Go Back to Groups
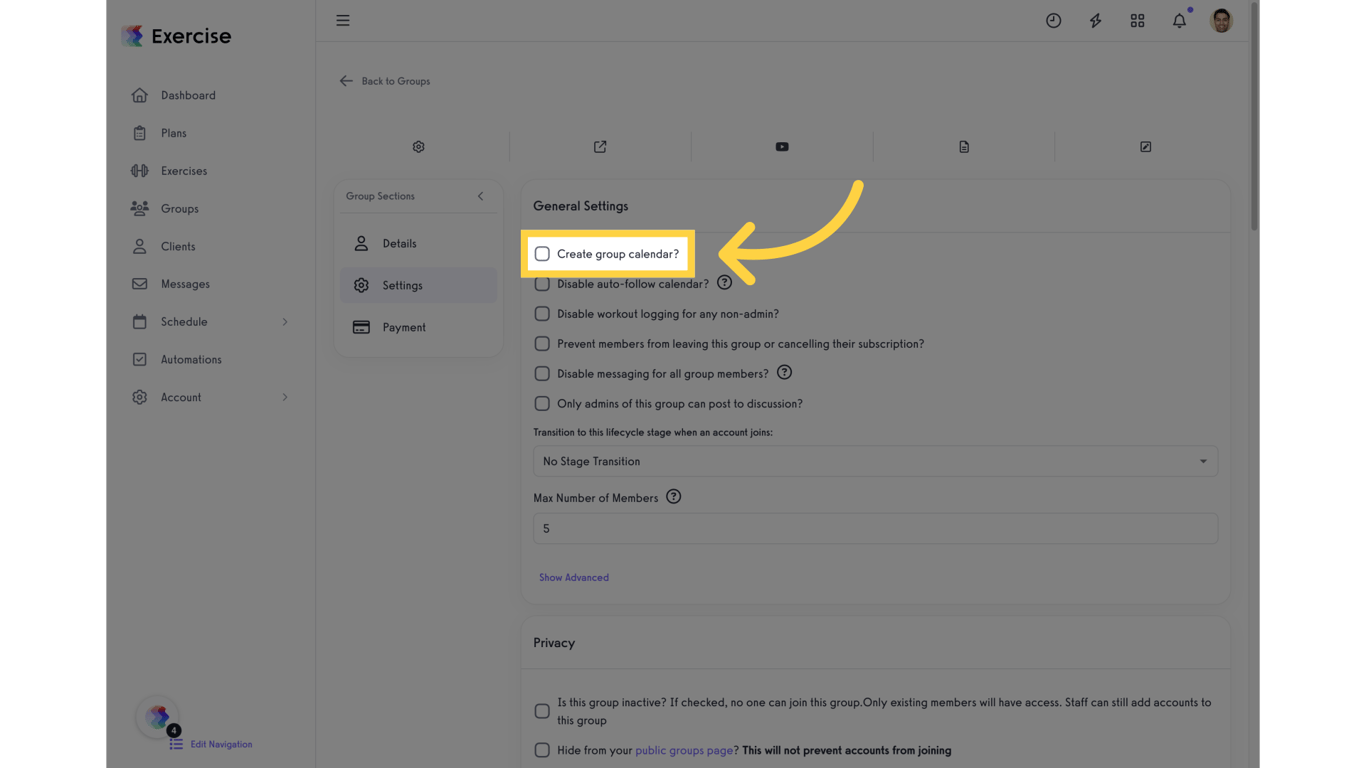 pos(385,81)
